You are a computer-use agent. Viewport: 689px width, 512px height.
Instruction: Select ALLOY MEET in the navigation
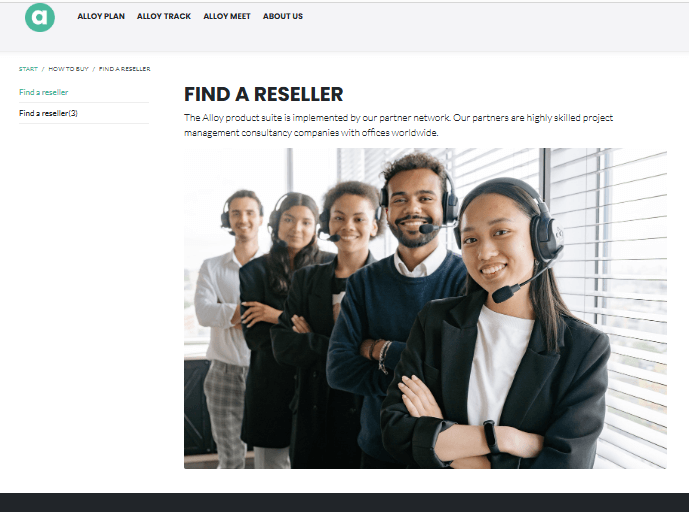(x=227, y=16)
